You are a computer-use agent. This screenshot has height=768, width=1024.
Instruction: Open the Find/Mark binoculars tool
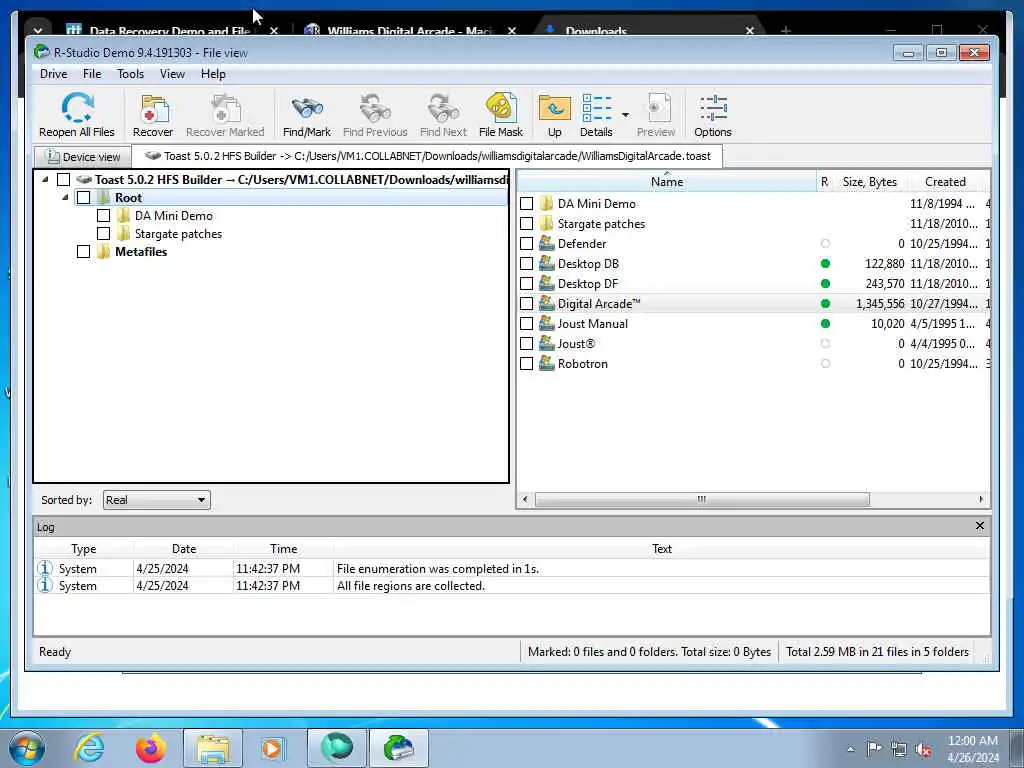(x=307, y=108)
